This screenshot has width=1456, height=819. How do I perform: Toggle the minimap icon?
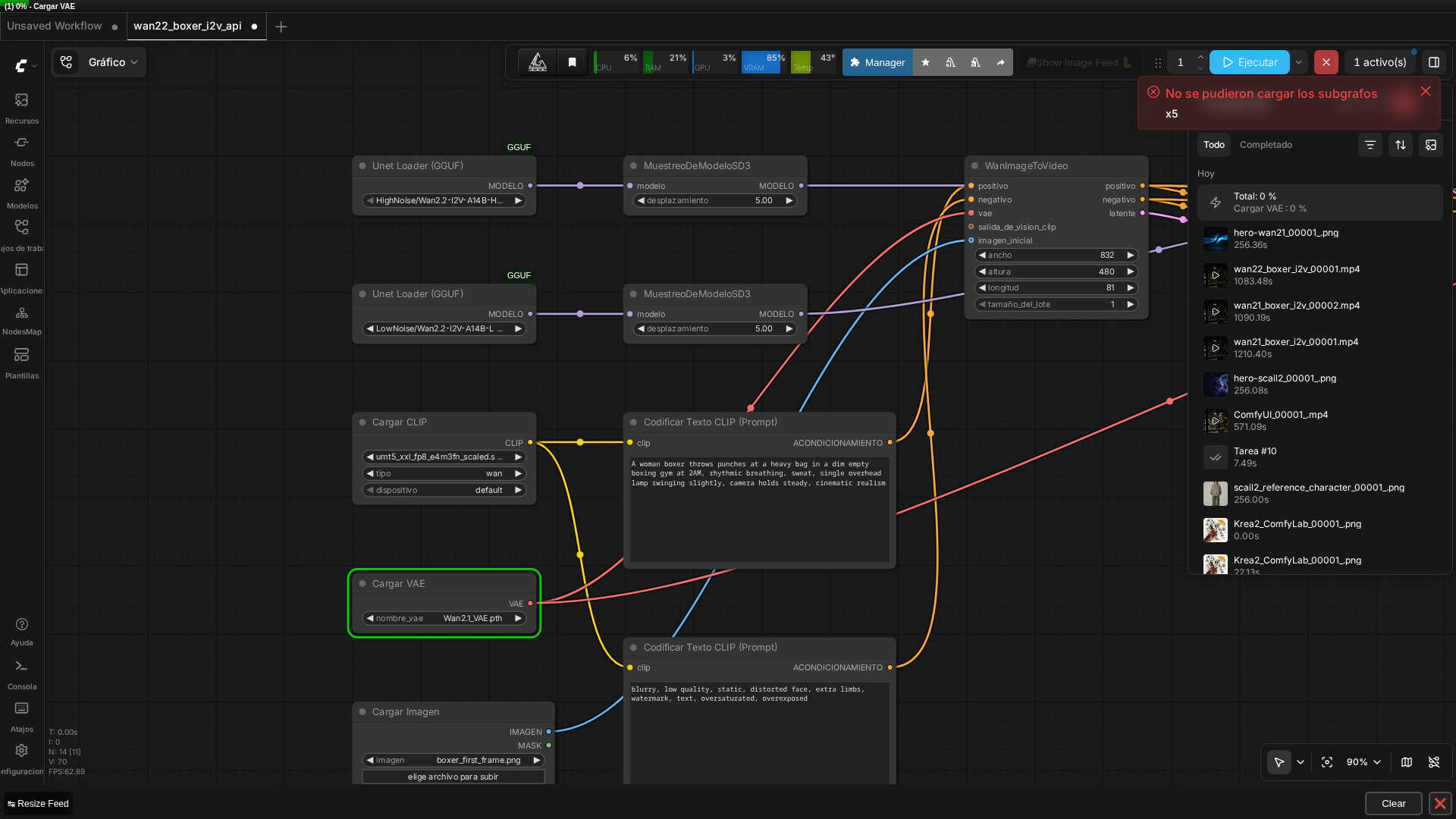[1406, 762]
